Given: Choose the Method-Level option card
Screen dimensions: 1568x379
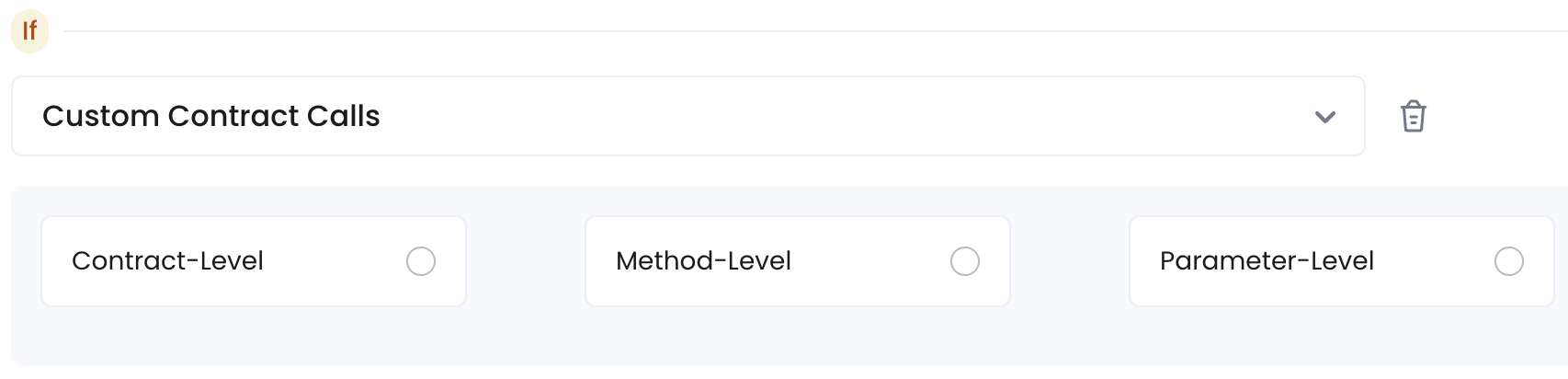Looking at the screenshot, I should click(x=798, y=261).
